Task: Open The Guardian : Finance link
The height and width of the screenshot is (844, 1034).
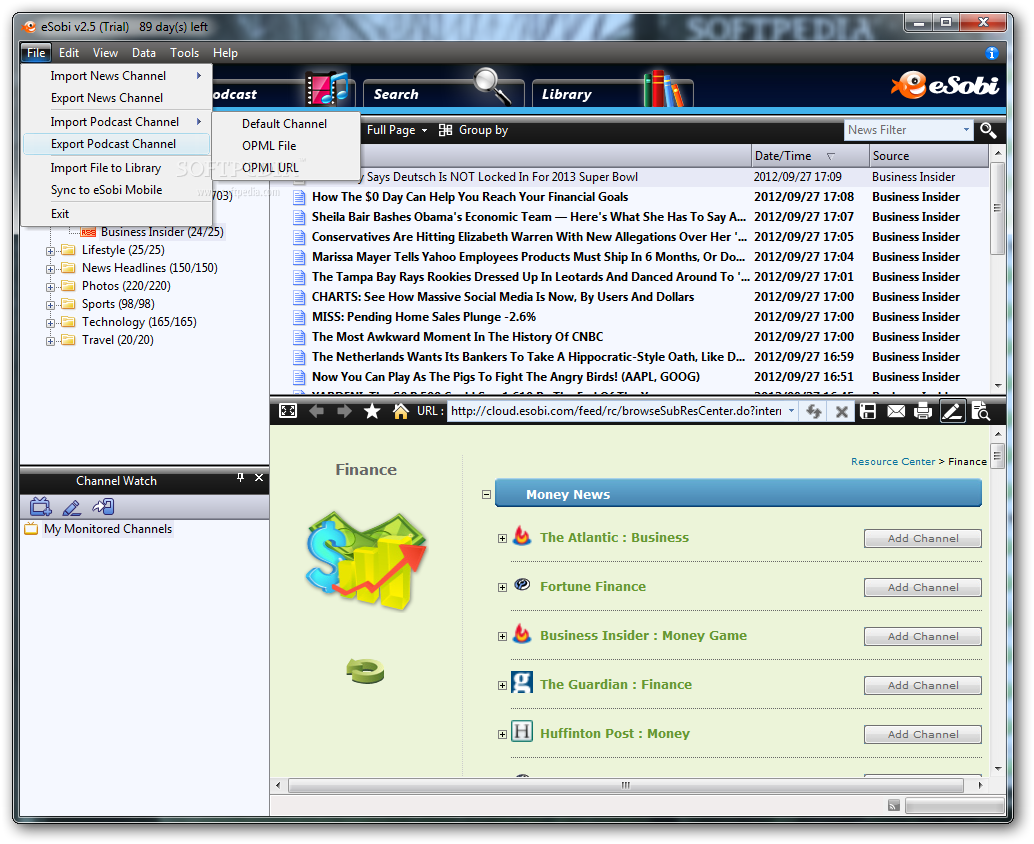Action: pyautogui.click(x=616, y=684)
